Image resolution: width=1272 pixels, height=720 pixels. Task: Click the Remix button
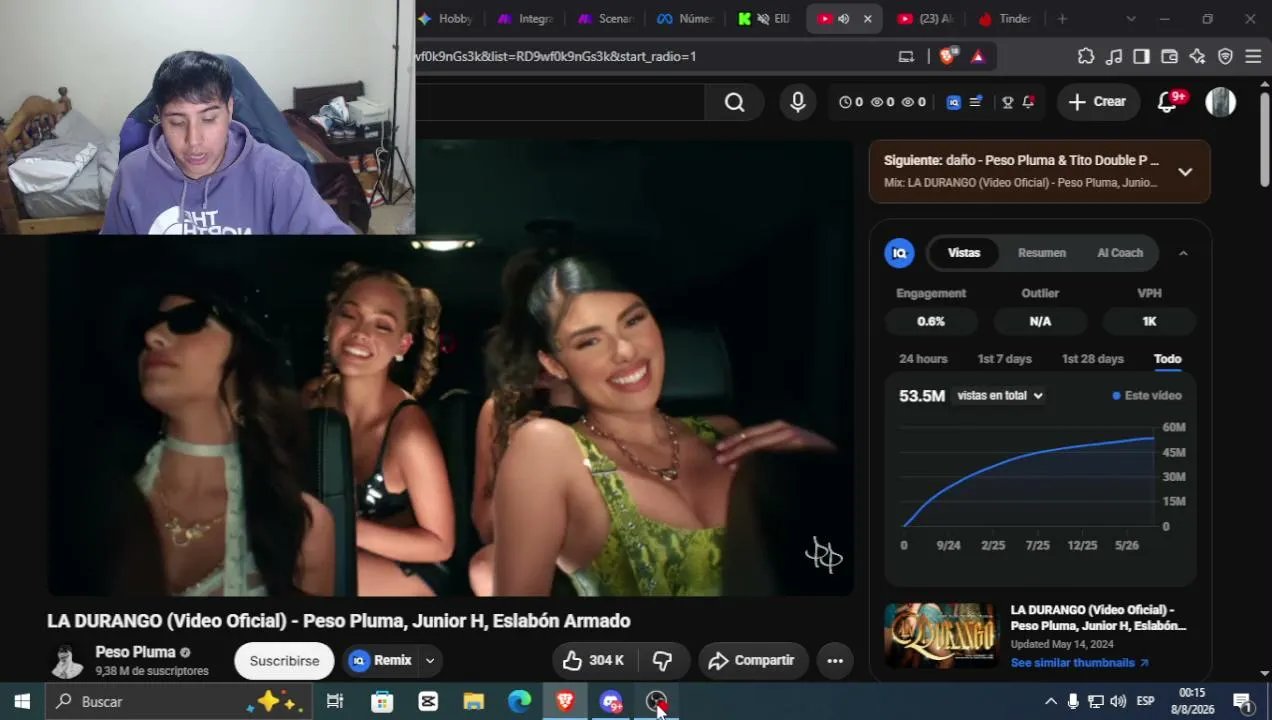click(x=381, y=660)
